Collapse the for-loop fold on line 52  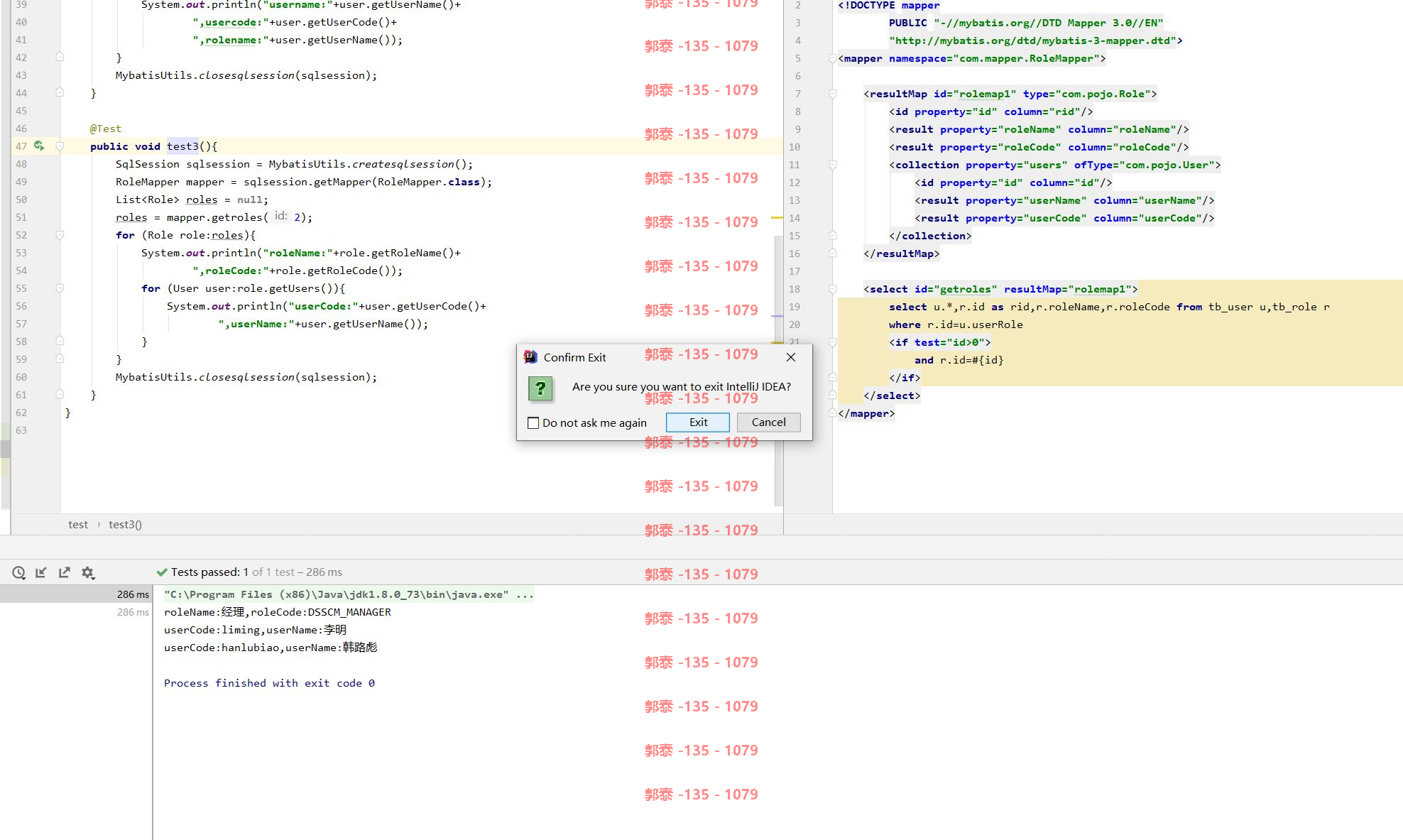pyautogui.click(x=60, y=235)
